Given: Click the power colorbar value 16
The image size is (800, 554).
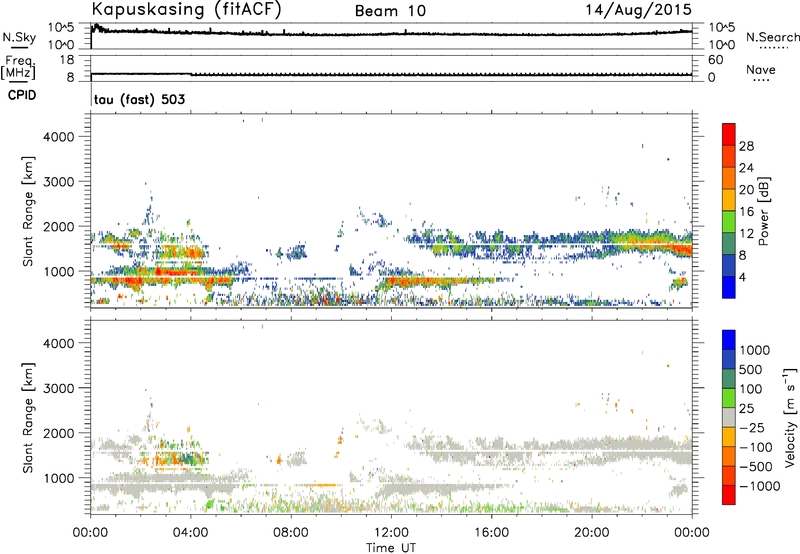Looking at the screenshot, I should (x=746, y=212).
